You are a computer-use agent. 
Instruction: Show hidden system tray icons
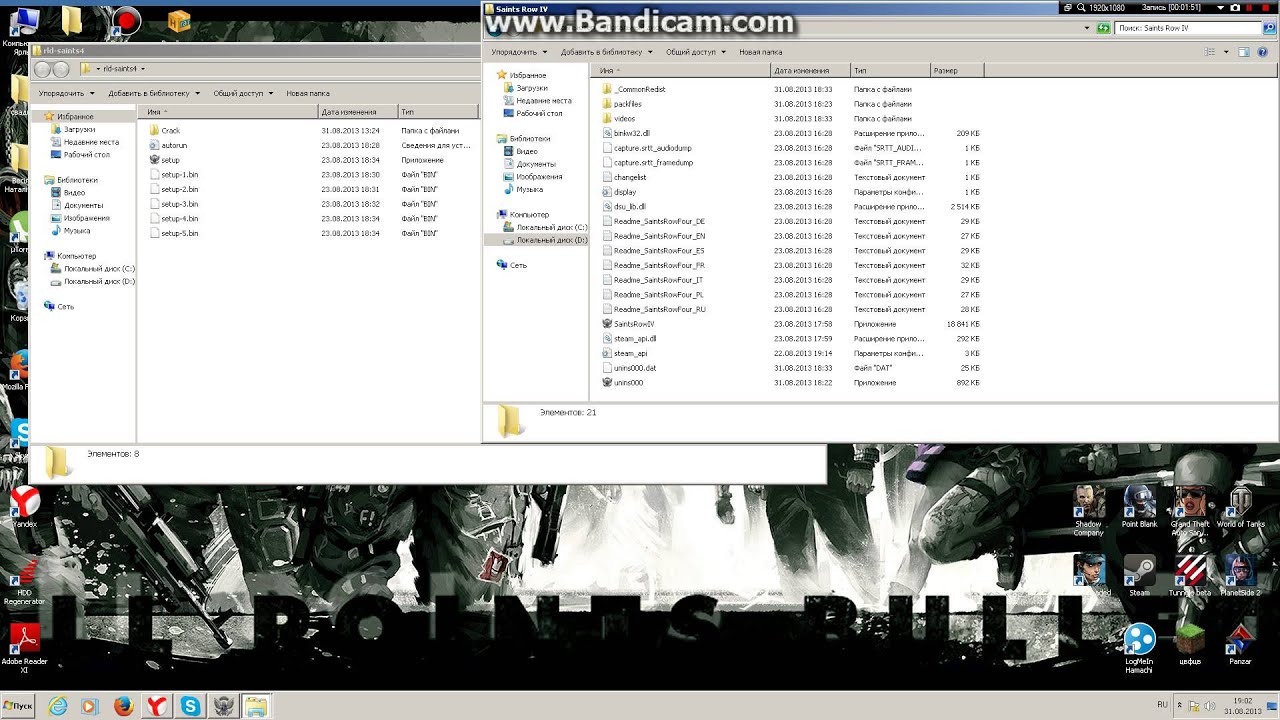click(x=1179, y=706)
